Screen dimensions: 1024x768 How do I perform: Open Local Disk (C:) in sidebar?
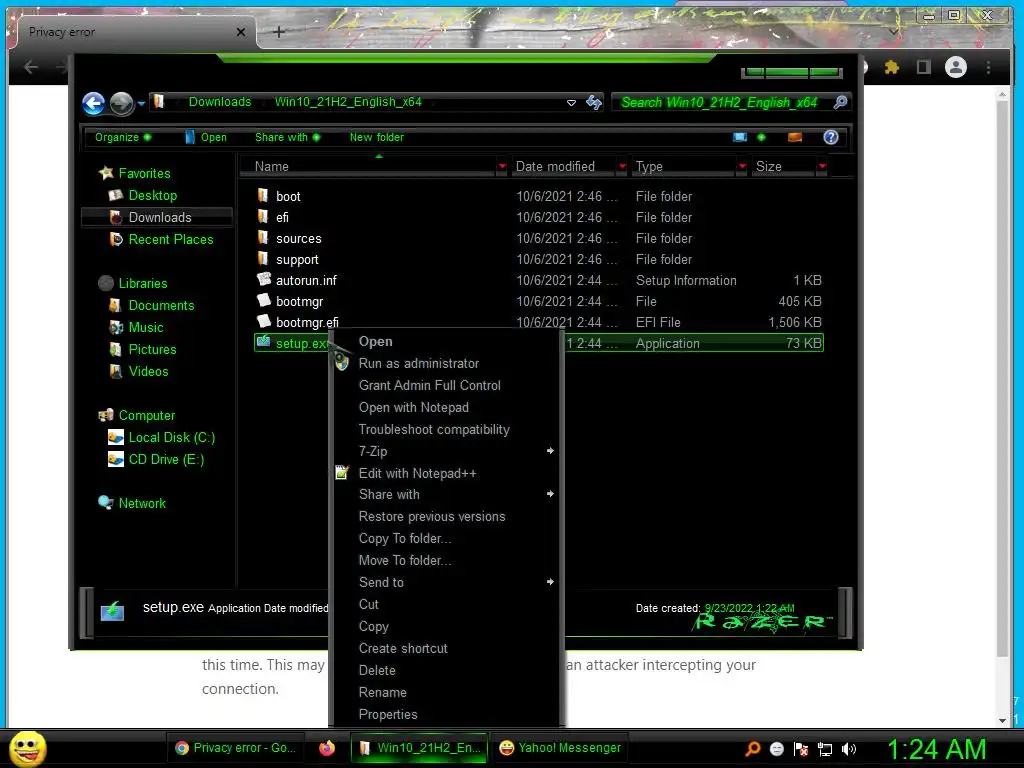[x=172, y=438]
